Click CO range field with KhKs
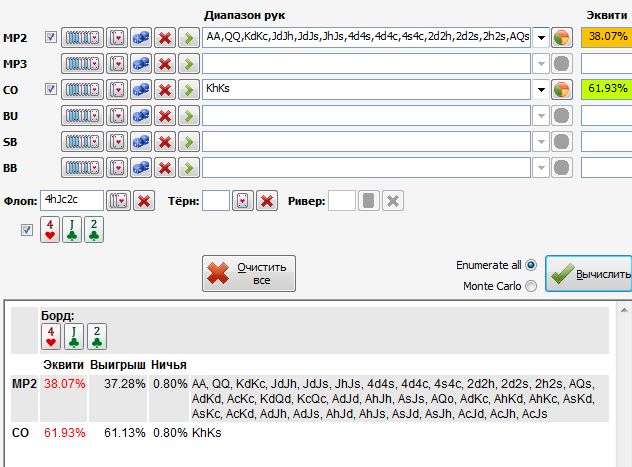The height and width of the screenshot is (467, 632). (366, 89)
